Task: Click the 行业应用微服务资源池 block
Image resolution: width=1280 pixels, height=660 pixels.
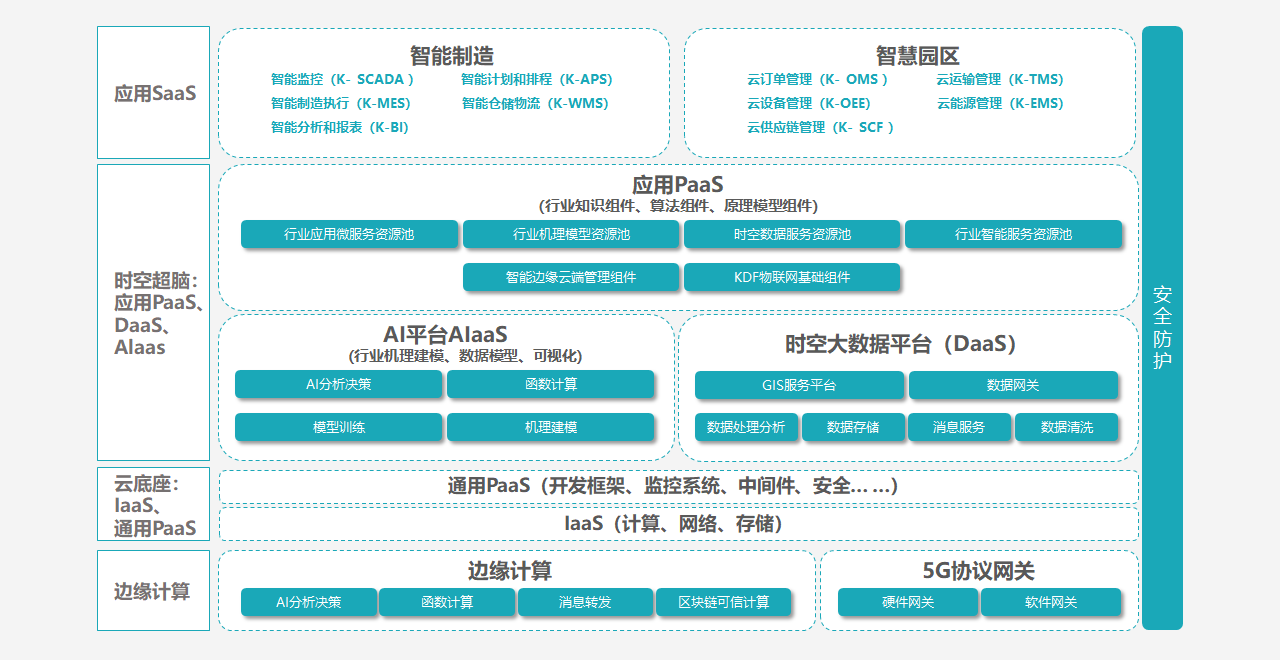Action: coord(349,234)
